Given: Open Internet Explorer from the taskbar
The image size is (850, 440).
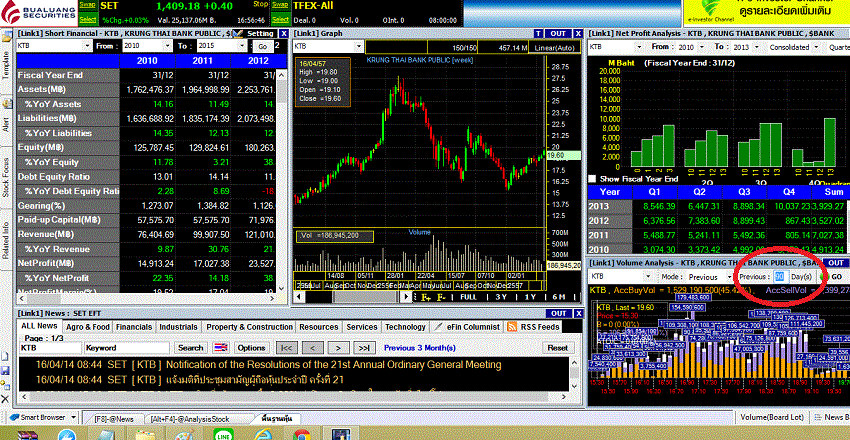Looking at the screenshot, I should coord(262,435).
